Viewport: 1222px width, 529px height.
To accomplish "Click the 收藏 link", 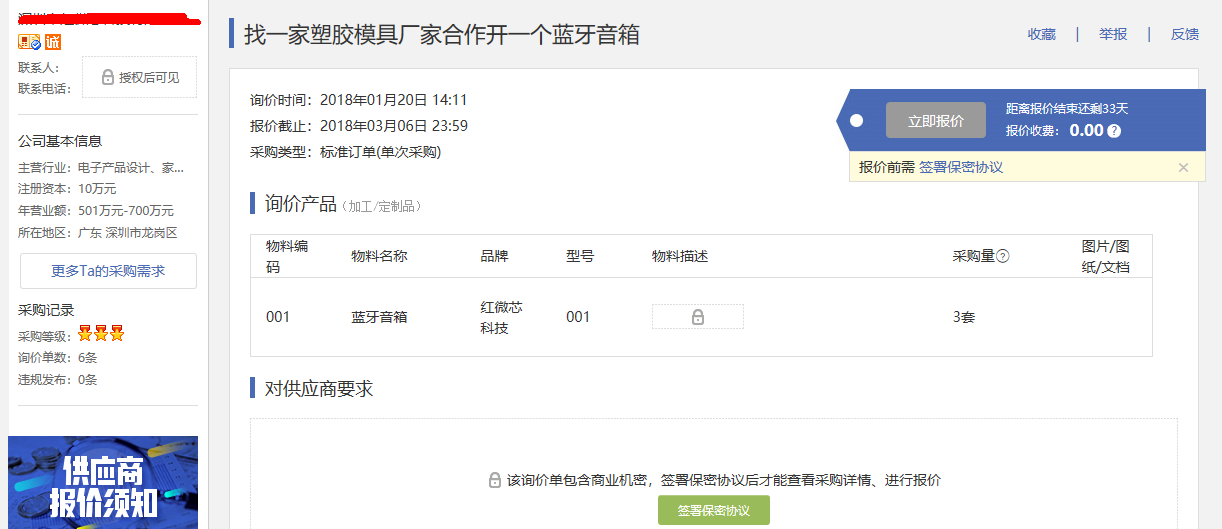I will pos(1042,34).
